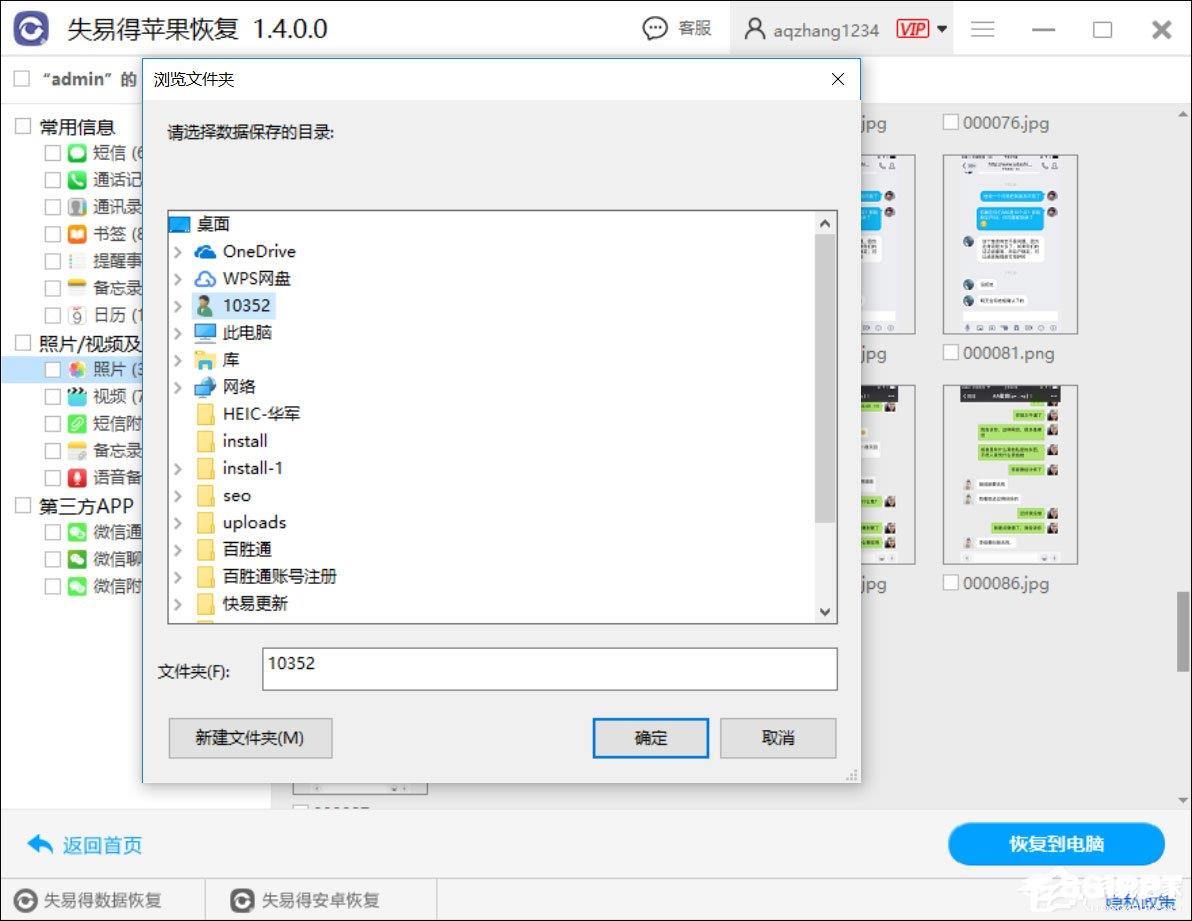Click 新建文件夹(M) button
1192x921 pixels.
pos(250,738)
